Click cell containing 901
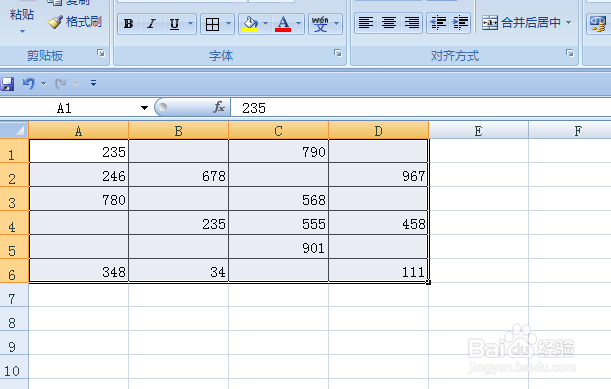Image resolution: width=611 pixels, height=389 pixels. pyautogui.click(x=278, y=247)
